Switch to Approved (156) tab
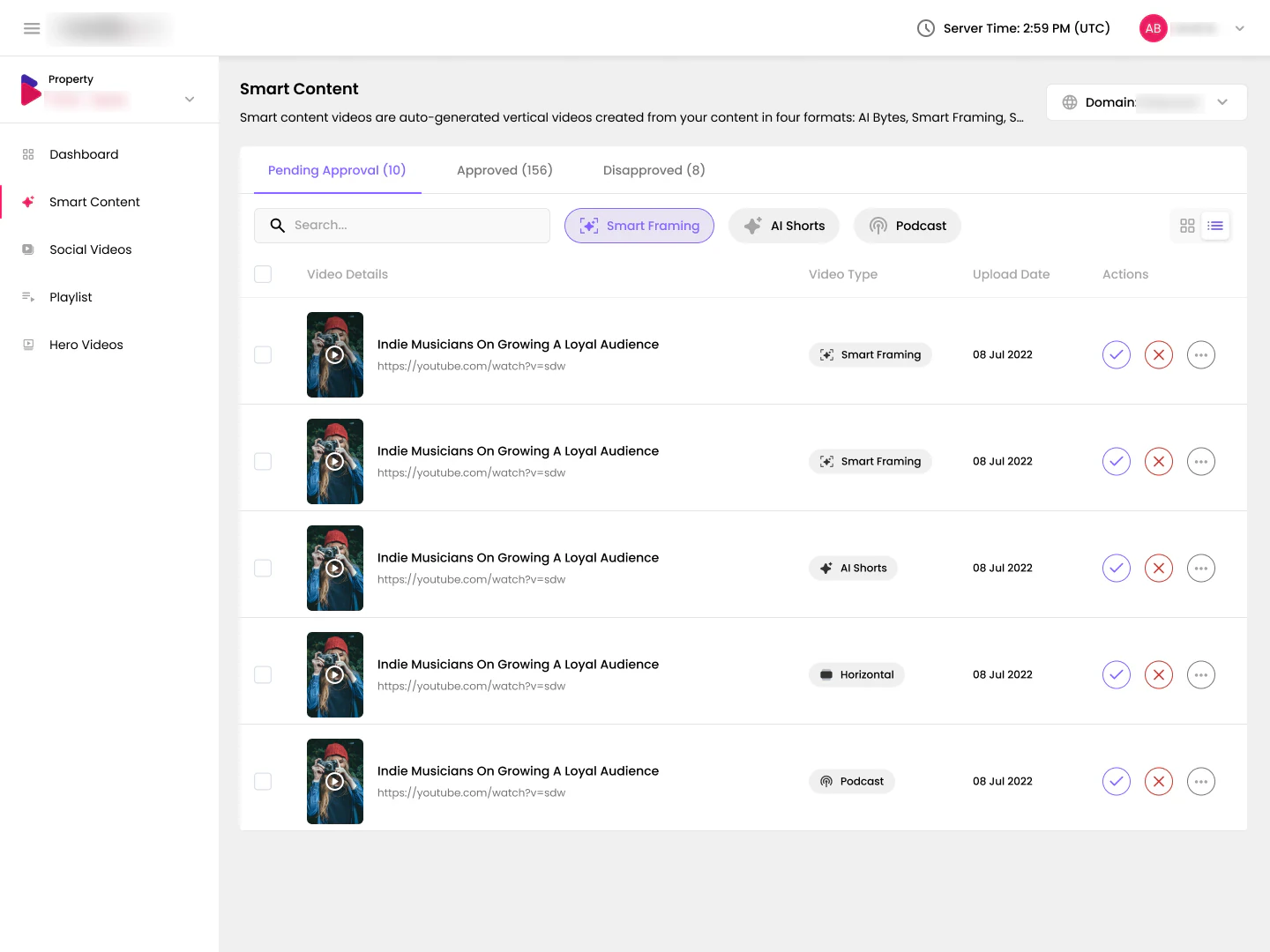This screenshot has width=1270, height=952. coord(504,170)
